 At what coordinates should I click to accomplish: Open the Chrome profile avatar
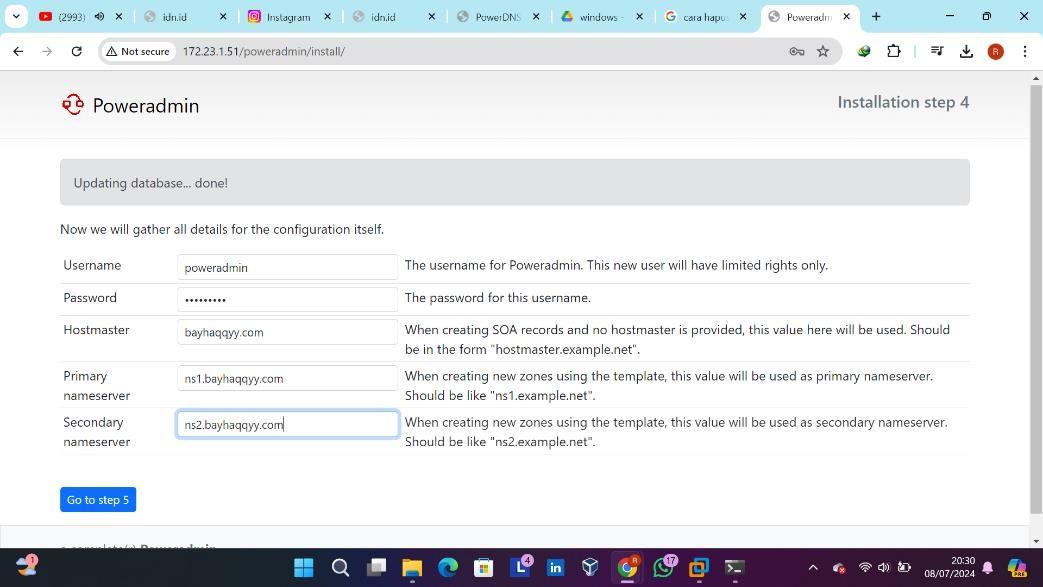click(x=995, y=51)
